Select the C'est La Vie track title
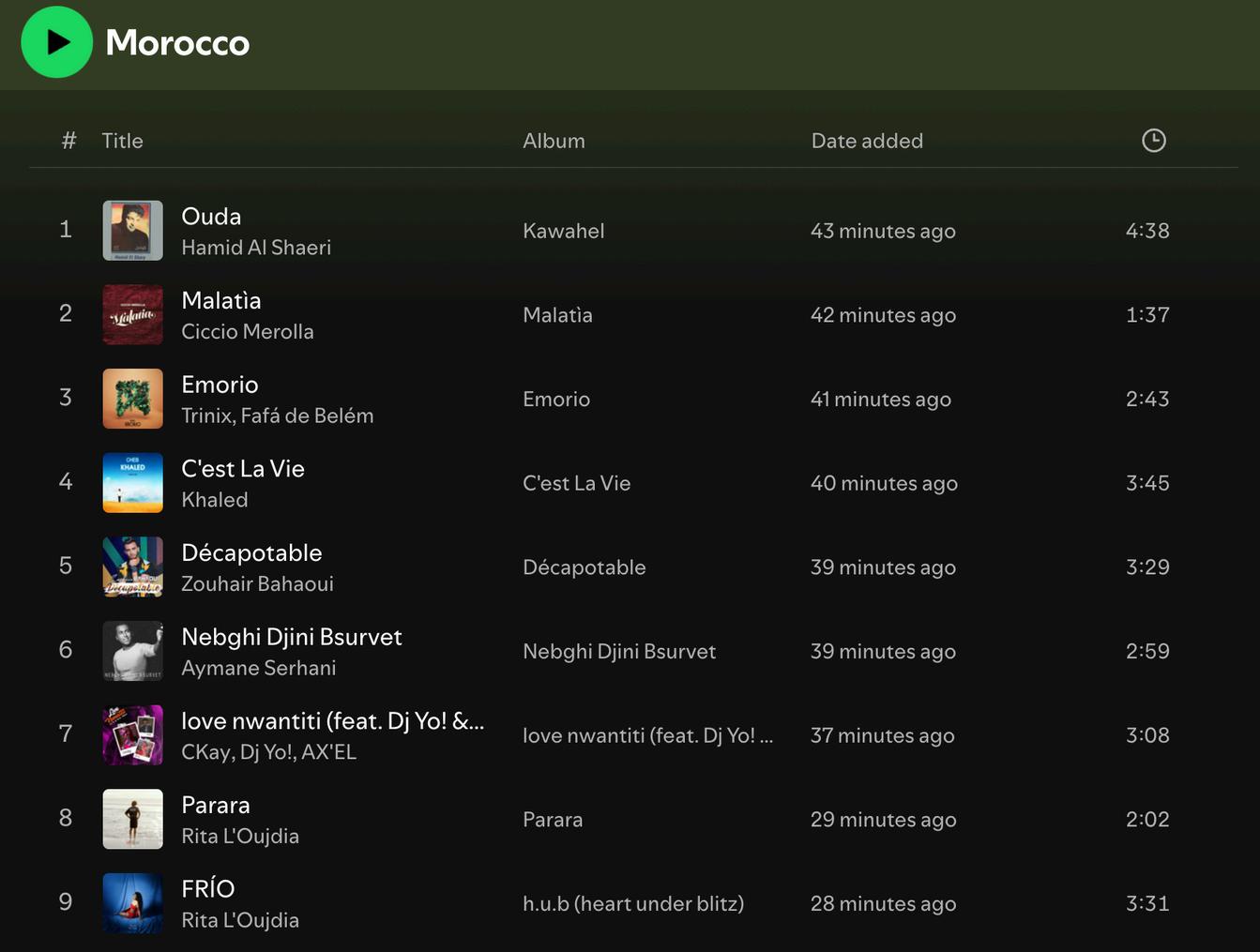Viewport: 1260px width, 952px height. 243,469
